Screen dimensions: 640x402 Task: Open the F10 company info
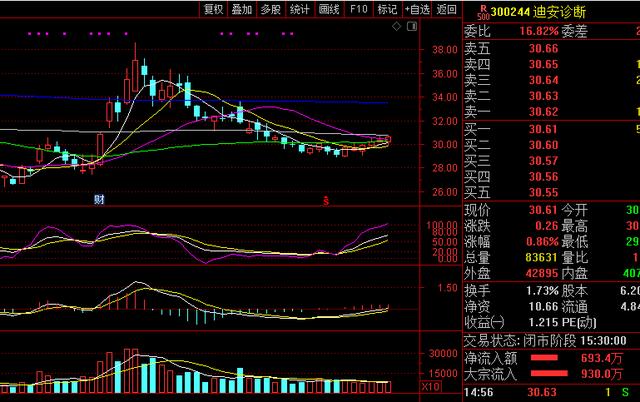[359, 9]
